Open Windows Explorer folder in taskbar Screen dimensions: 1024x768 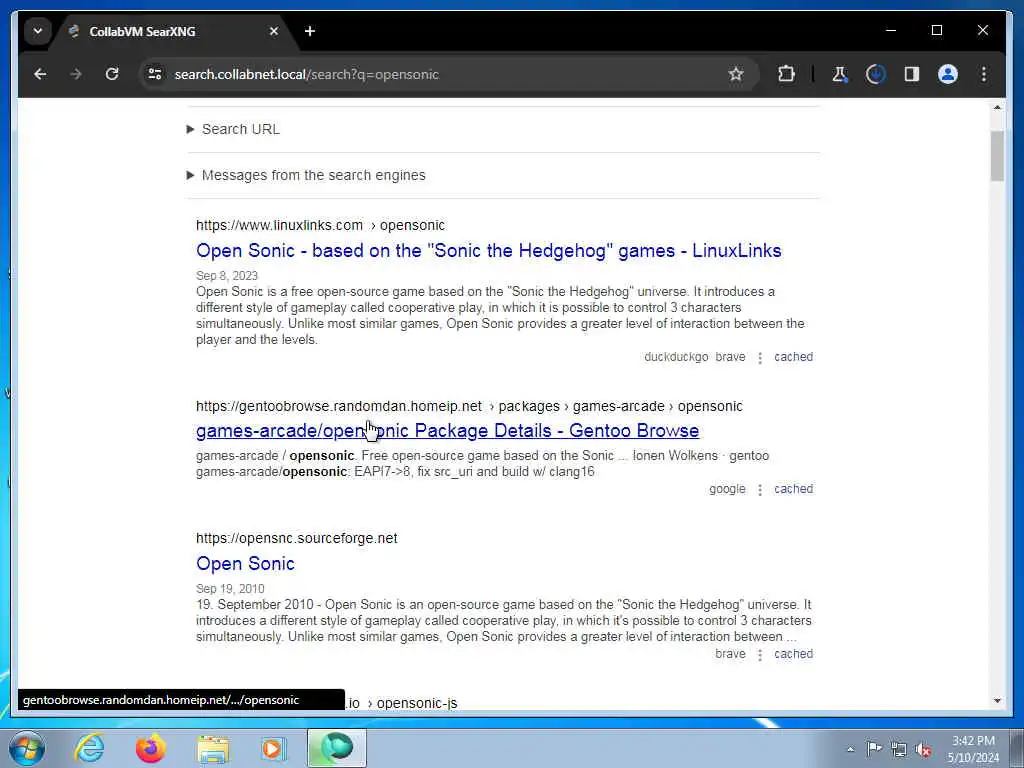213,749
